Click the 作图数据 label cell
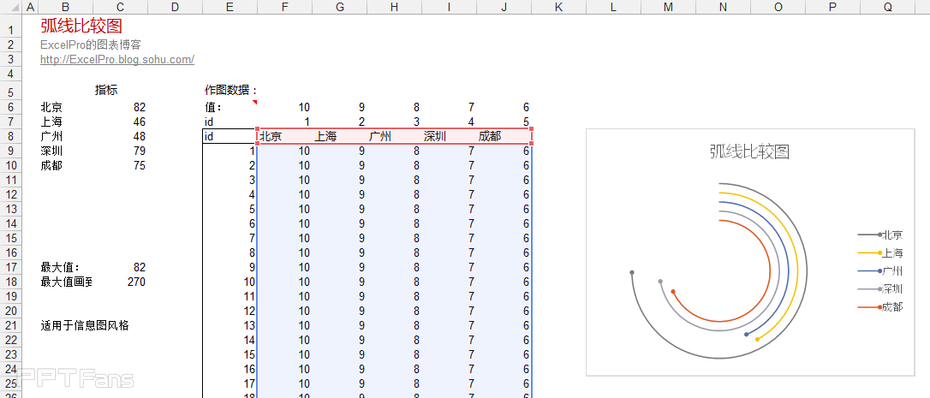Viewport: 930px width, 398px height. click(x=230, y=91)
